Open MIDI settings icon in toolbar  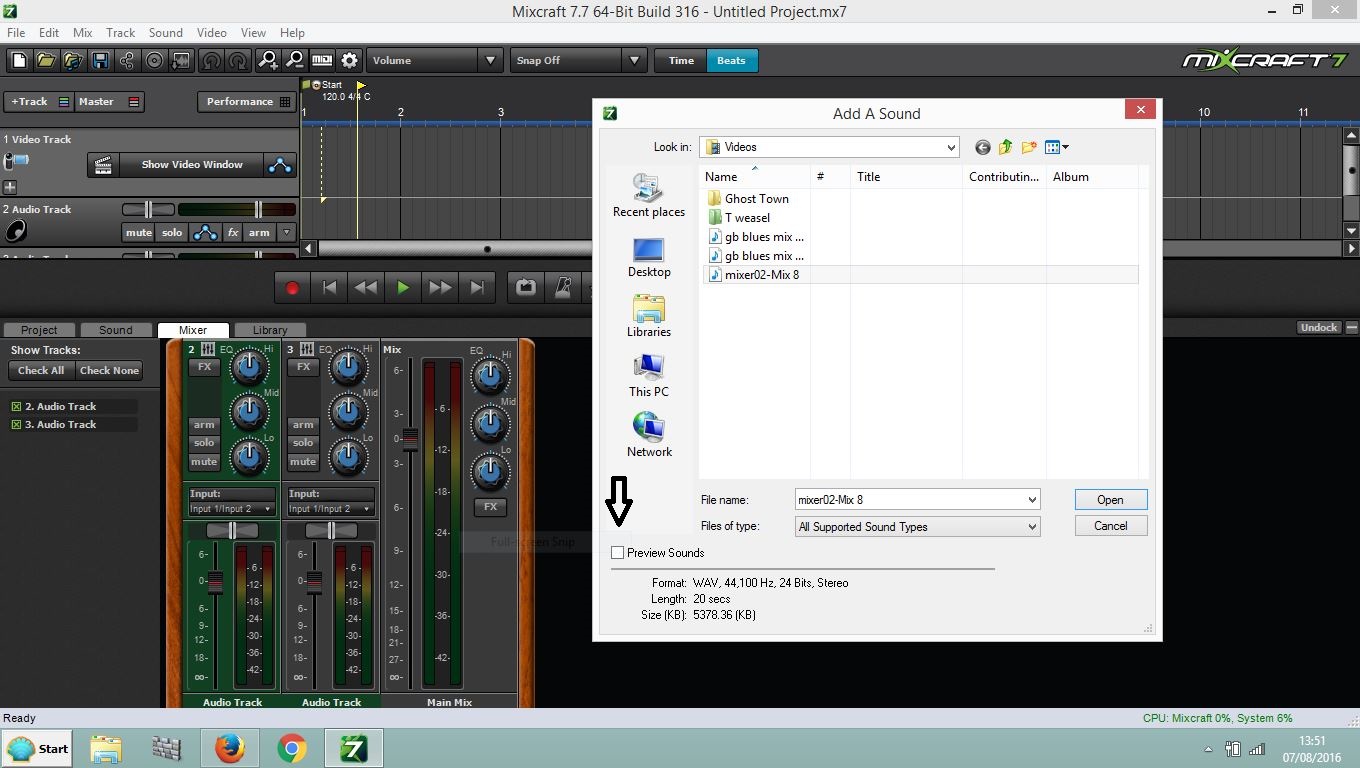322,61
